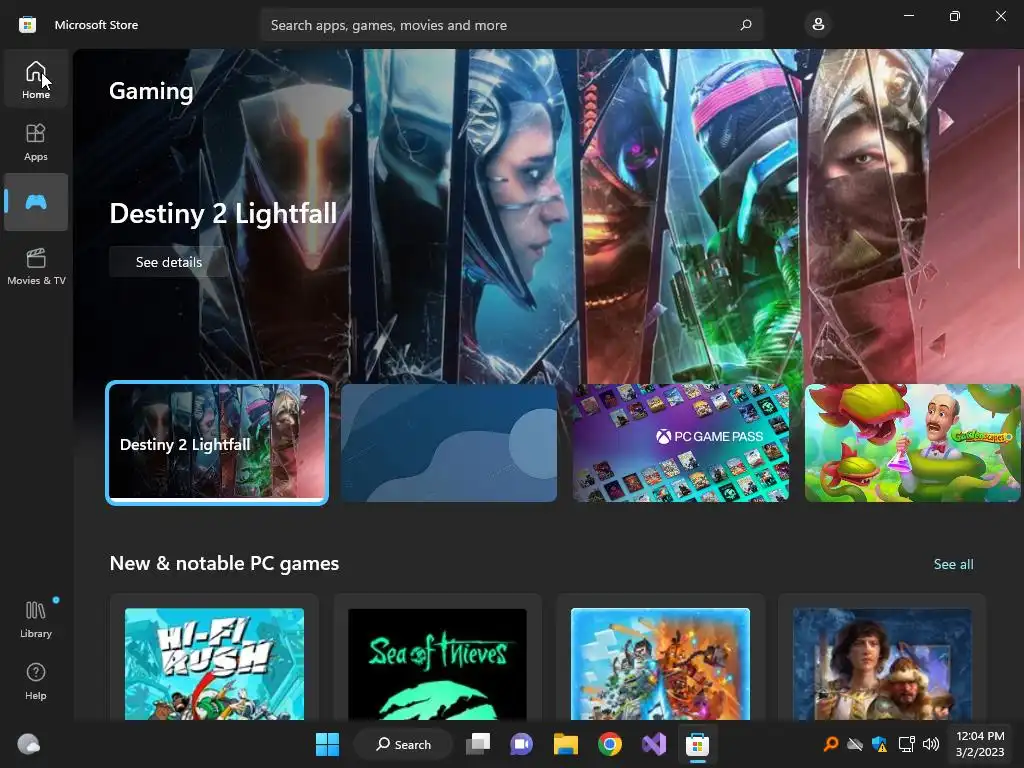This screenshot has width=1024, height=768.
Task: Click the Gaming page heading
Action: [151, 91]
